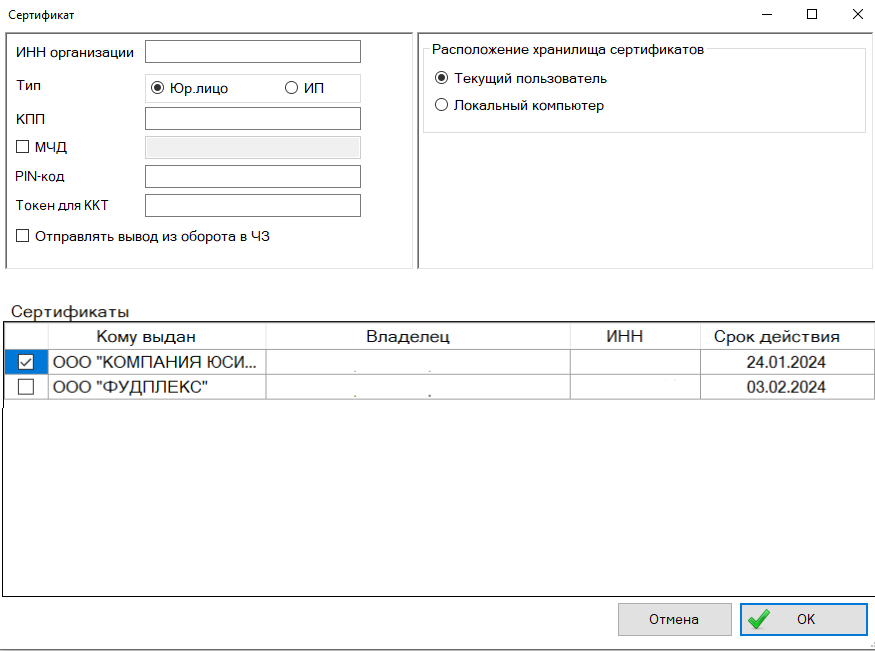Focus the КПП text field

252,119
